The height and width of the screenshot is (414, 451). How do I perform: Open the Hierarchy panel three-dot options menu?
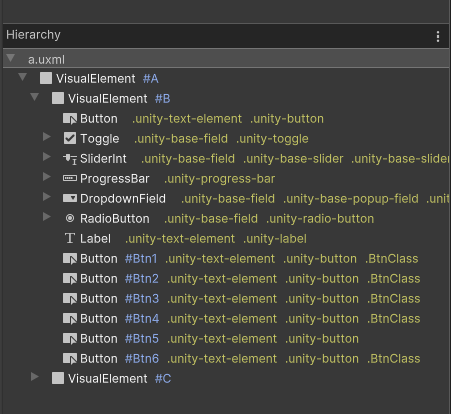438,36
